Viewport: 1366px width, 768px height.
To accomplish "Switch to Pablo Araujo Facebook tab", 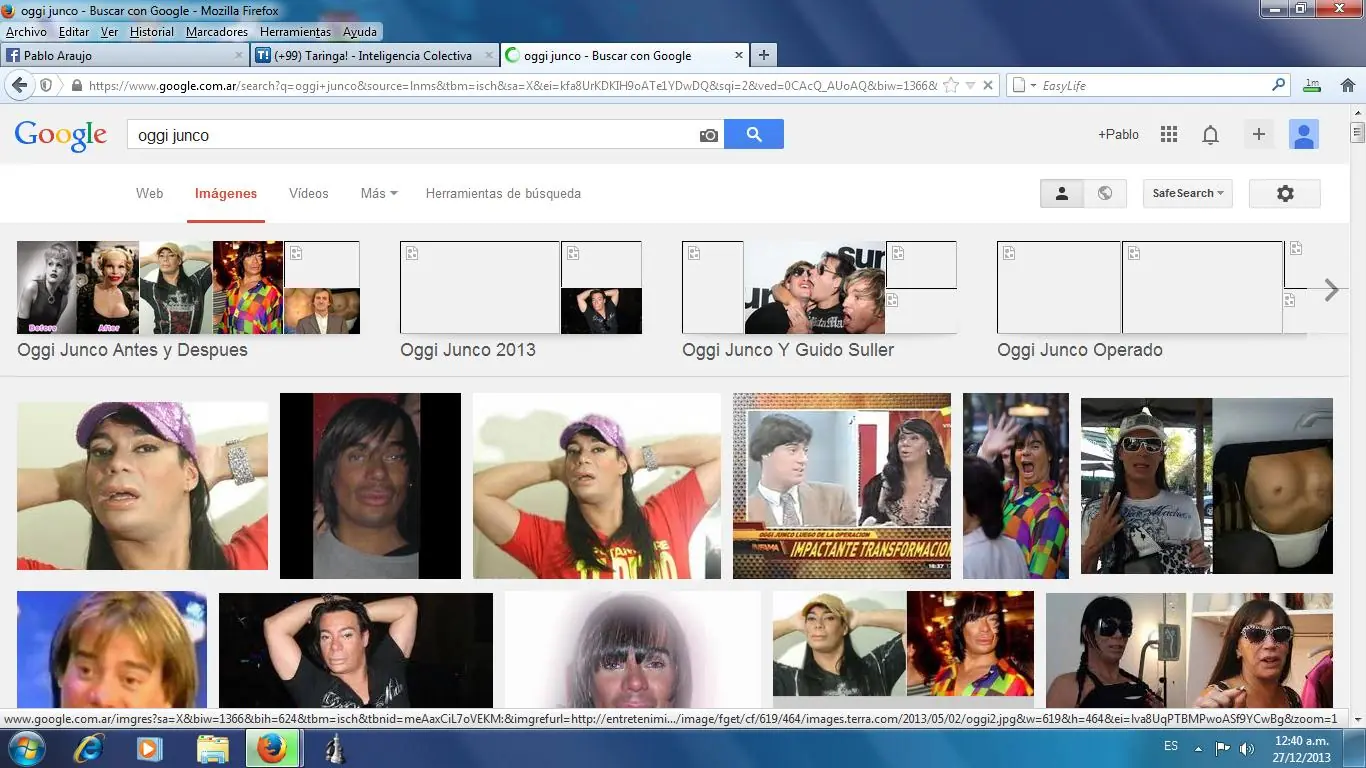I will pos(125,56).
